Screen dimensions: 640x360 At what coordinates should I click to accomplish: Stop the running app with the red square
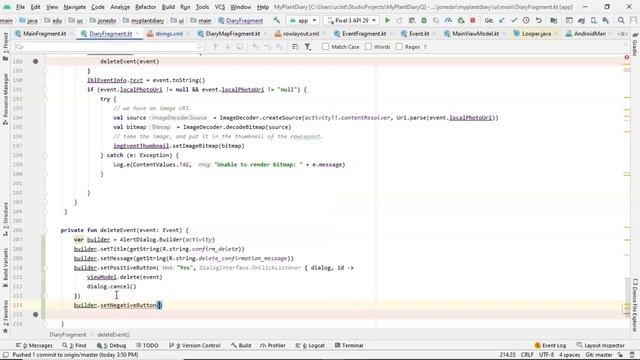(x=473, y=20)
